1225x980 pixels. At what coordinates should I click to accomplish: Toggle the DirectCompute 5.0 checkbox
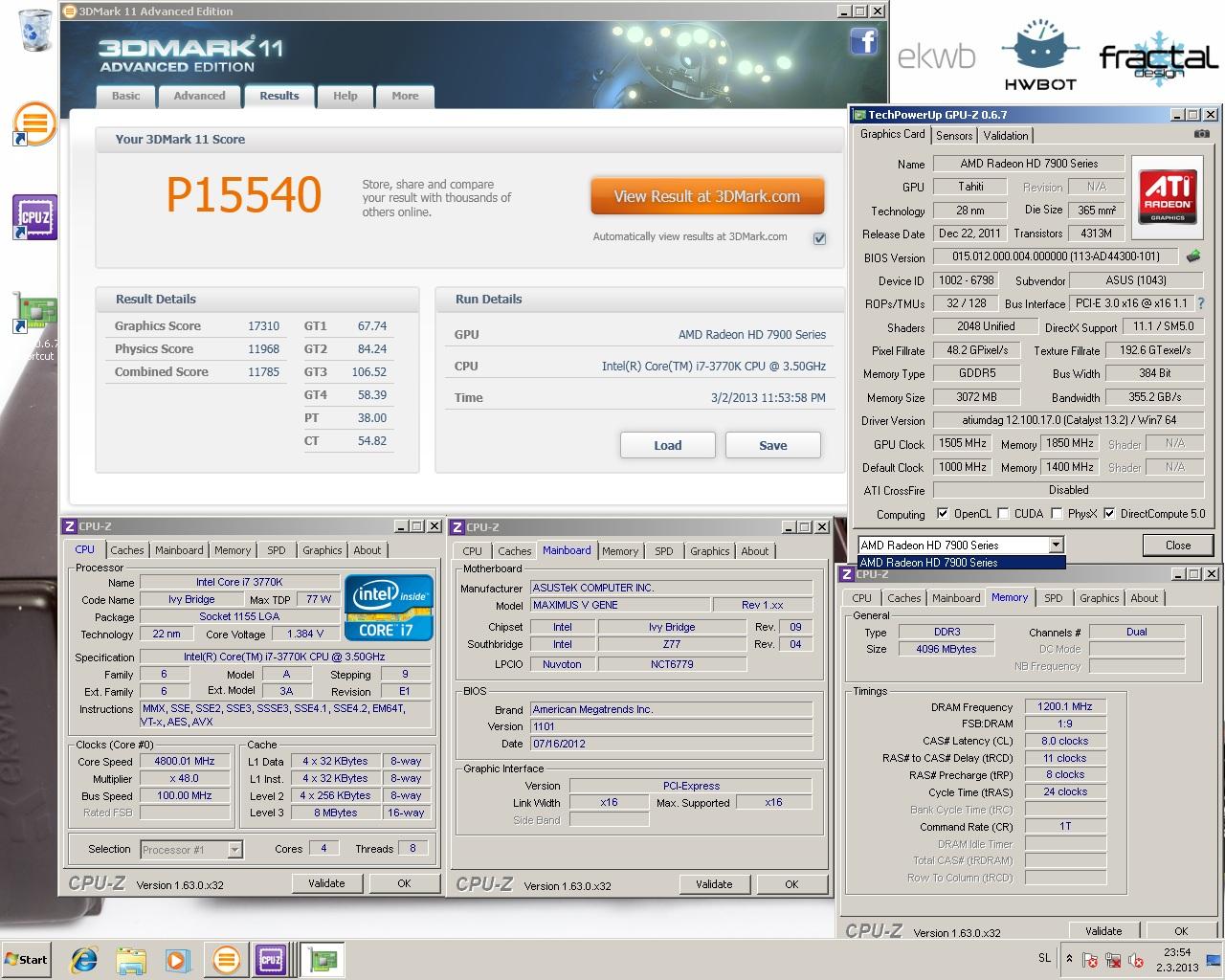(x=1109, y=513)
